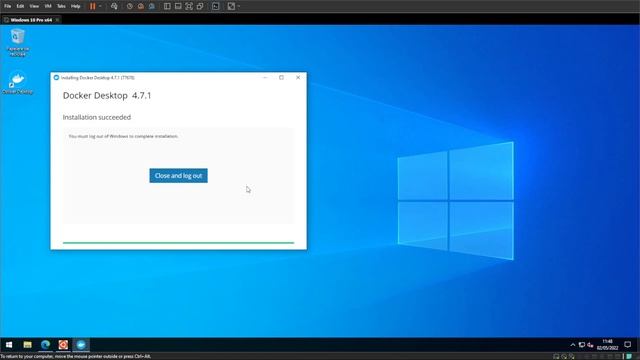The height and width of the screenshot is (360, 640).
Task: Close the Windows 10 Pro x64 tab
Action: point(57,20)
